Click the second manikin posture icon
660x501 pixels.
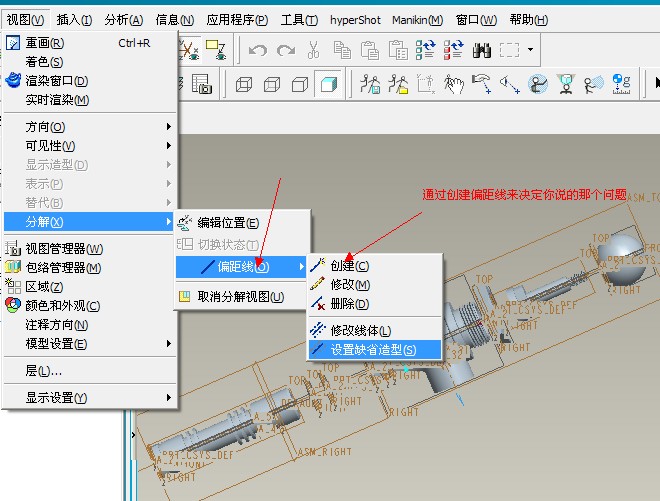click(x=398, y=83)
